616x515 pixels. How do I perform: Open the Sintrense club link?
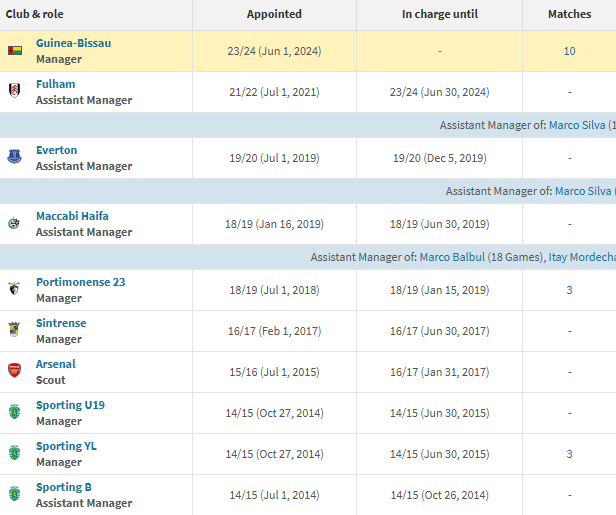(x=61, y=323)
